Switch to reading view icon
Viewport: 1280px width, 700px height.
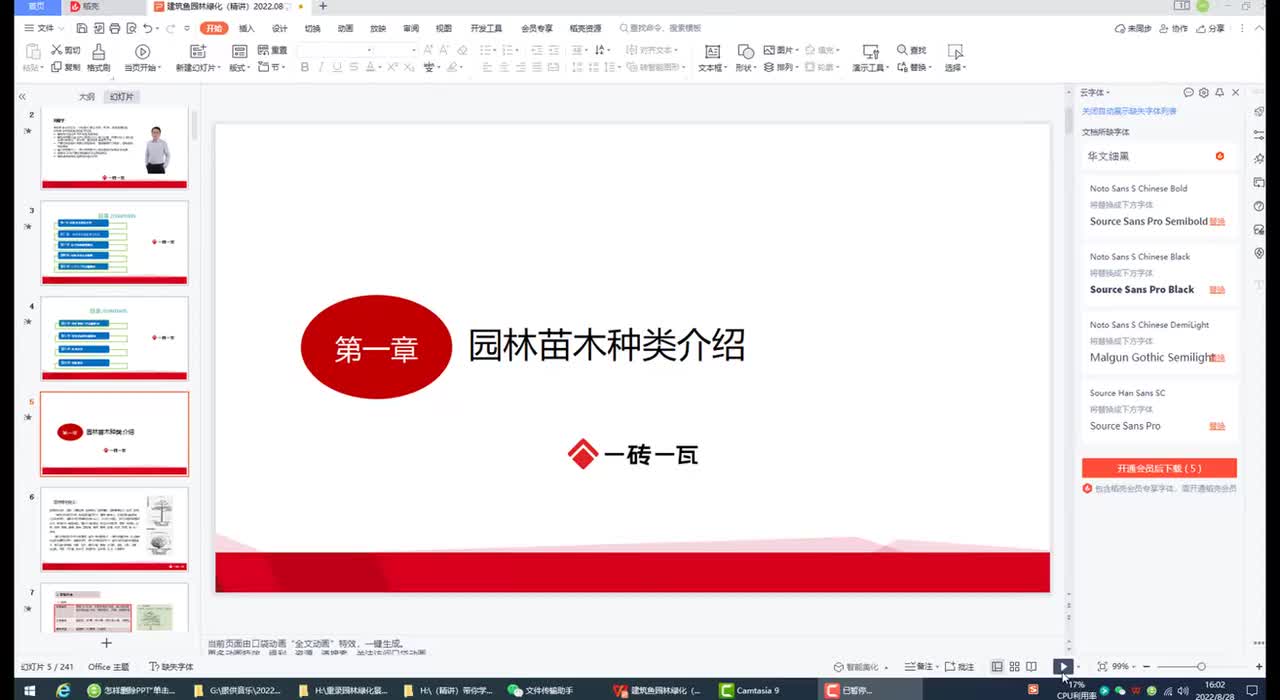(x=1031, y=667)
